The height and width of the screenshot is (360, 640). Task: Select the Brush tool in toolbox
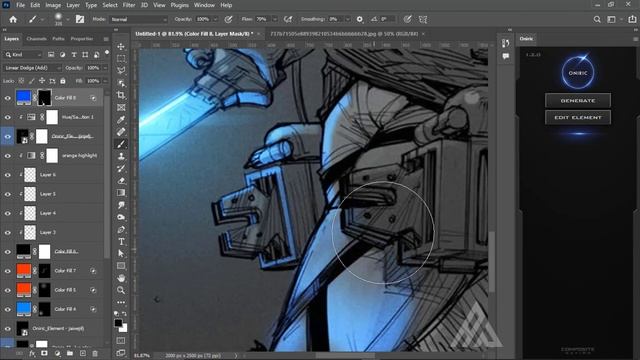click(x=121, y=144)
